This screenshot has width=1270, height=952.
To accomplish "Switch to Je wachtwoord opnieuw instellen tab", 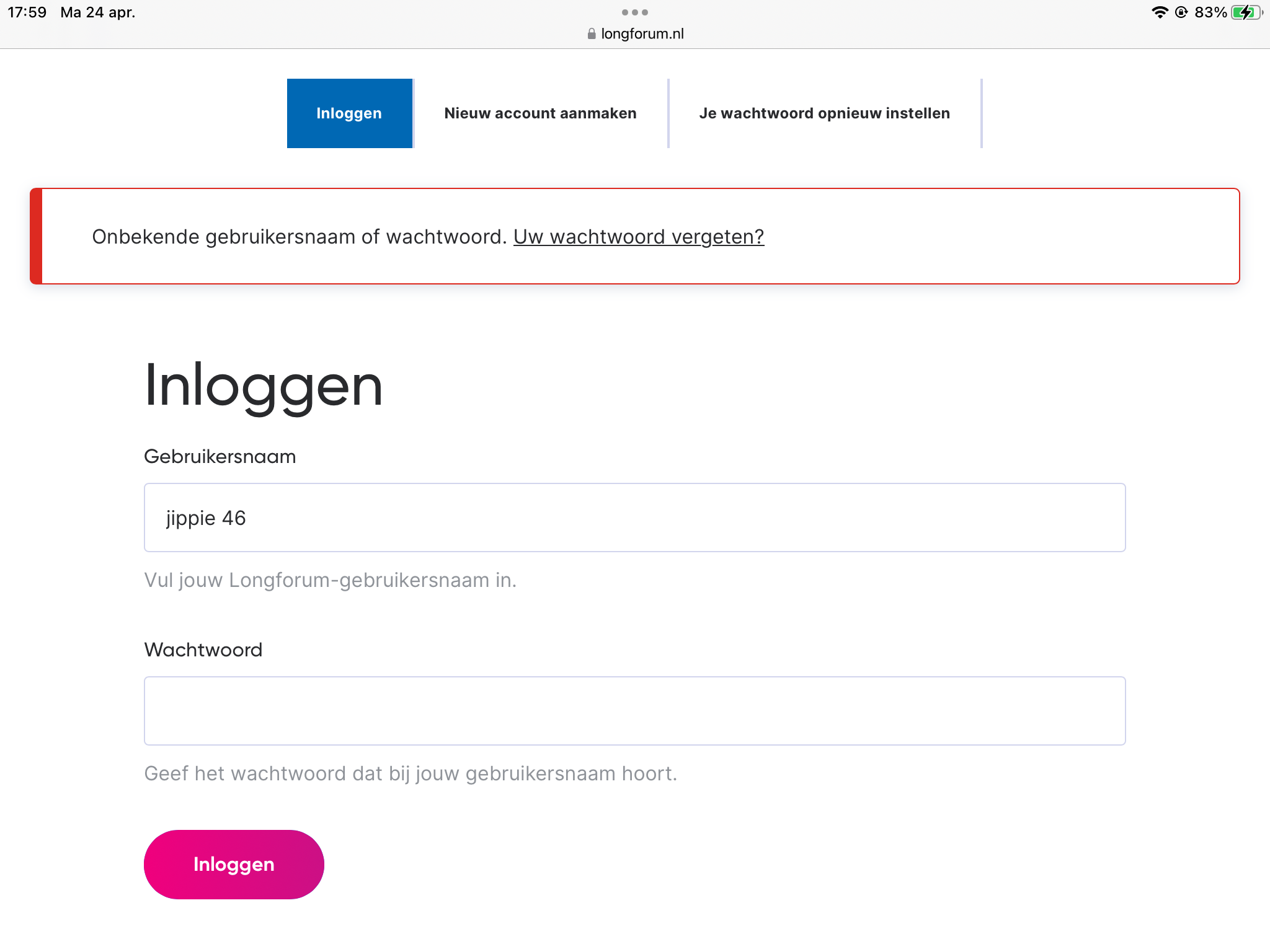I will click(x=824, y=113).
